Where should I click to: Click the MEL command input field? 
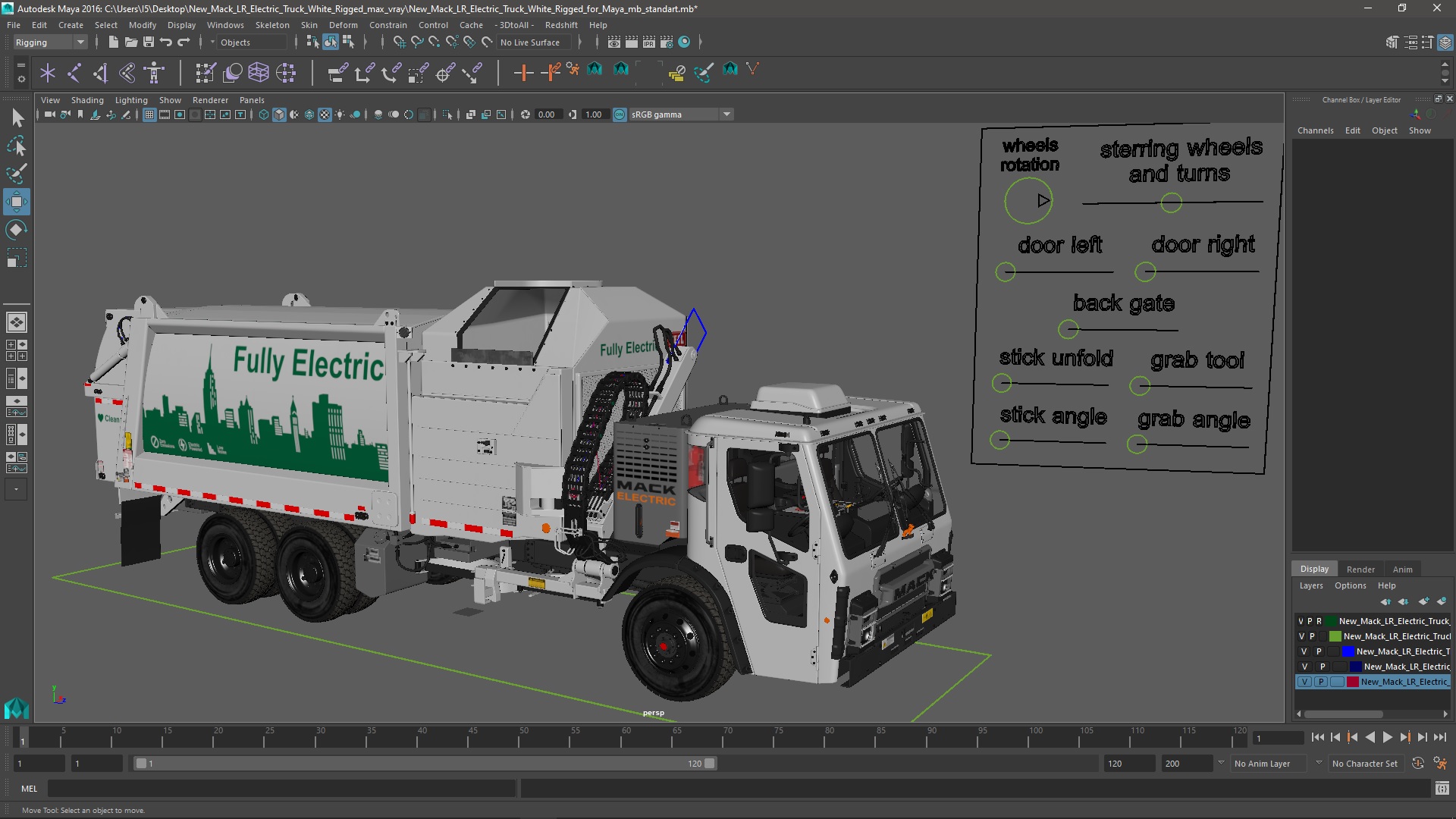pos(282,789)
